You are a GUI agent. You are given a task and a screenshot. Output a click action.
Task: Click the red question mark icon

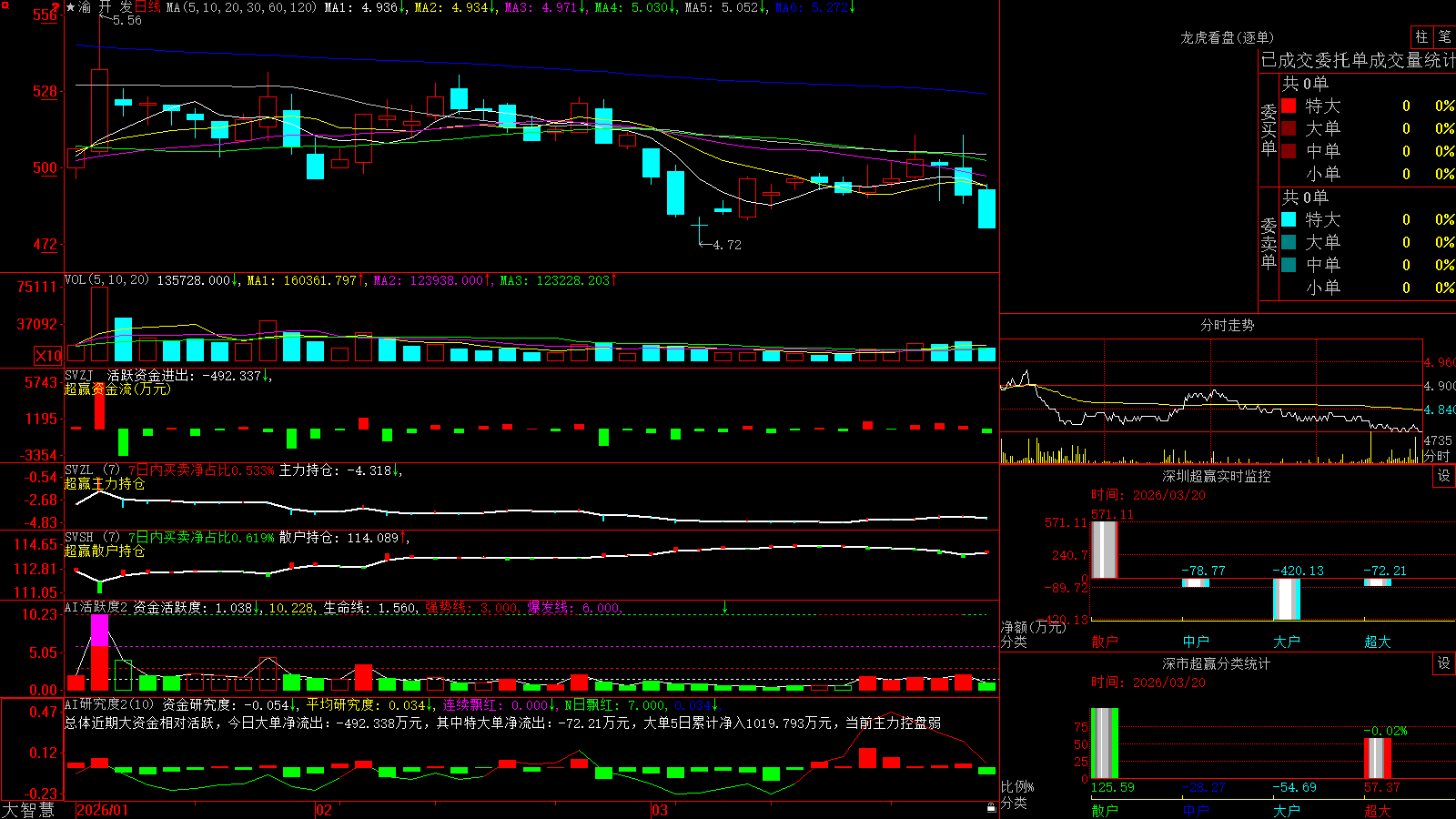[56, 7]
